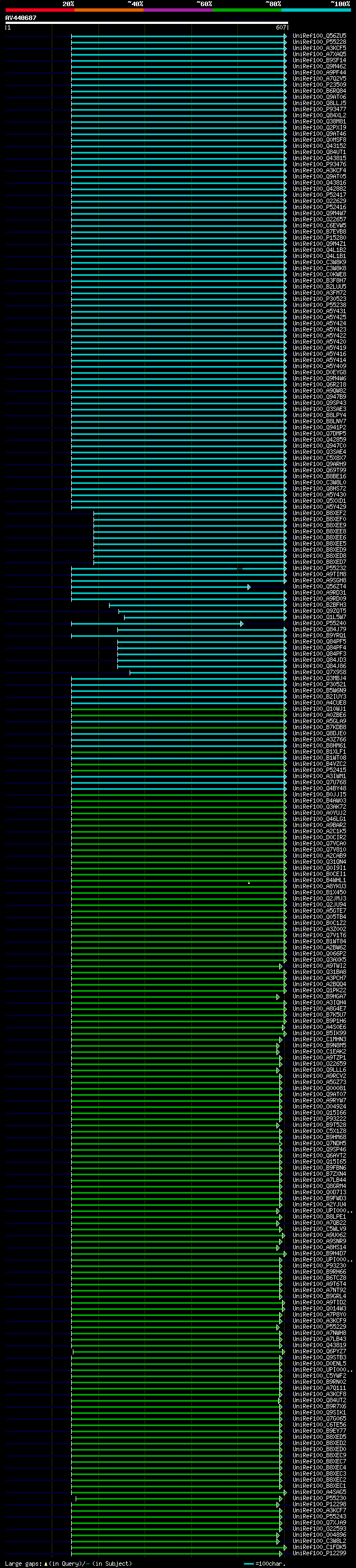Select hit label UniRef100_A4SAG5
Image resolution: width=356 pixels, height=1568 pixels.
[x=319, y=1492]
